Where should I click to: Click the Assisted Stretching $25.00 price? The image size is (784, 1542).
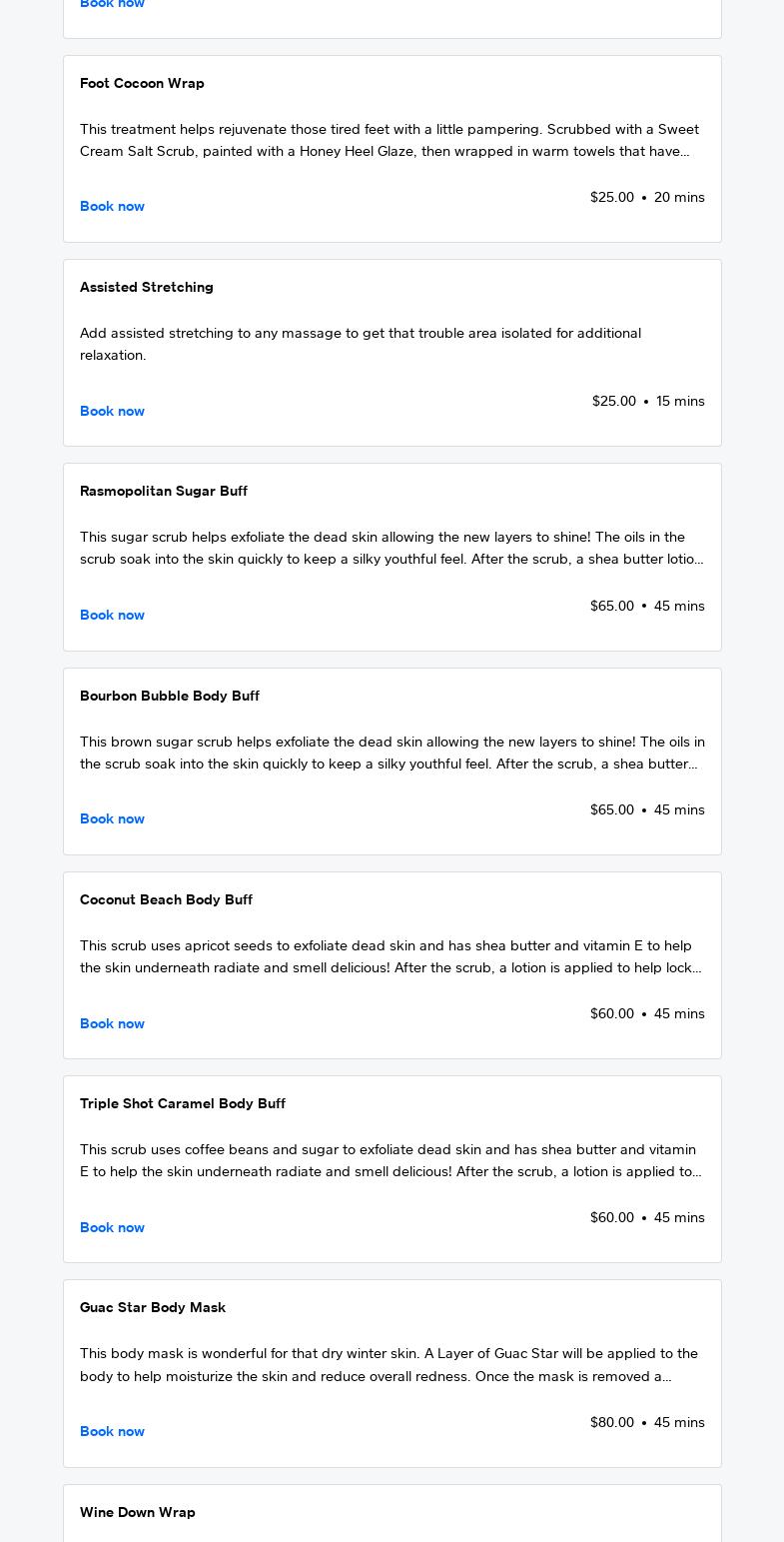coord(613,401)
